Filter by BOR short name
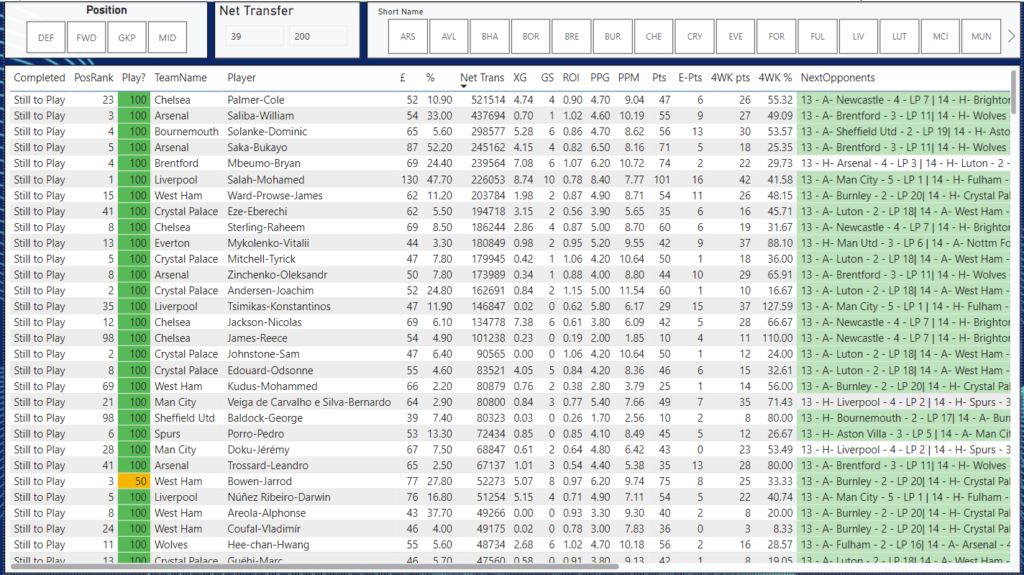The height and width of the screenshot is (575, 1024). (531, 37)
